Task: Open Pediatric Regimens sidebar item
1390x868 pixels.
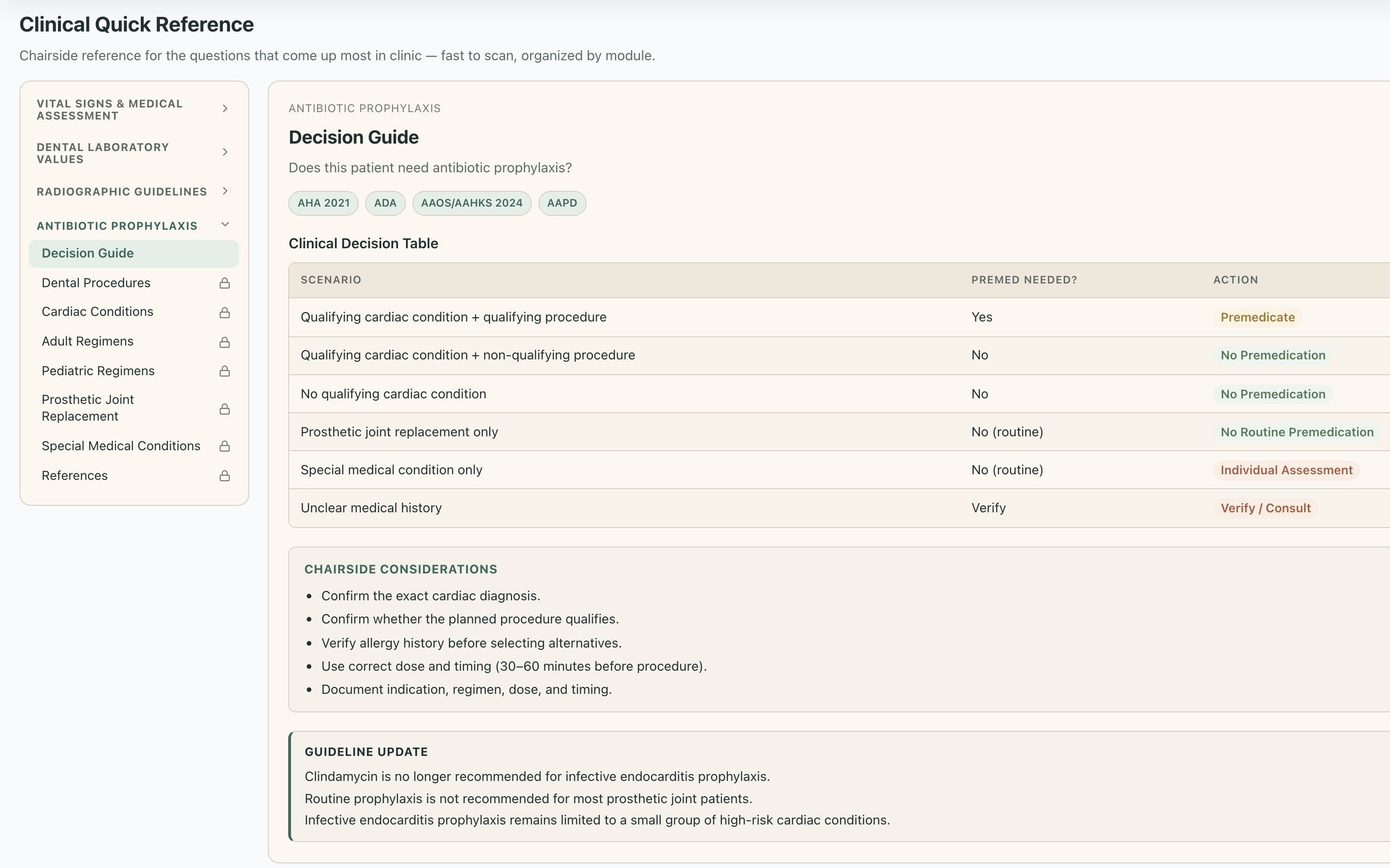Action: (x=134, y=371)
